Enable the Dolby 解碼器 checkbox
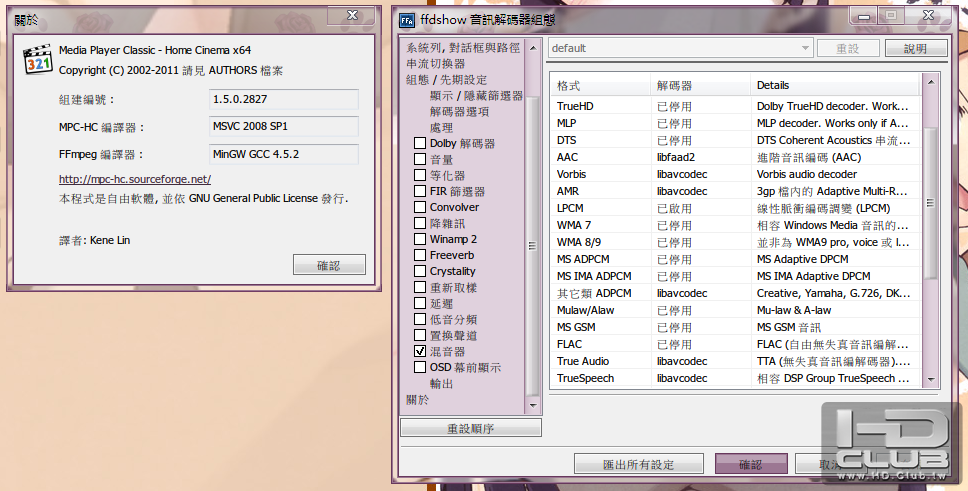968x491 pixels. coord(420,143)
